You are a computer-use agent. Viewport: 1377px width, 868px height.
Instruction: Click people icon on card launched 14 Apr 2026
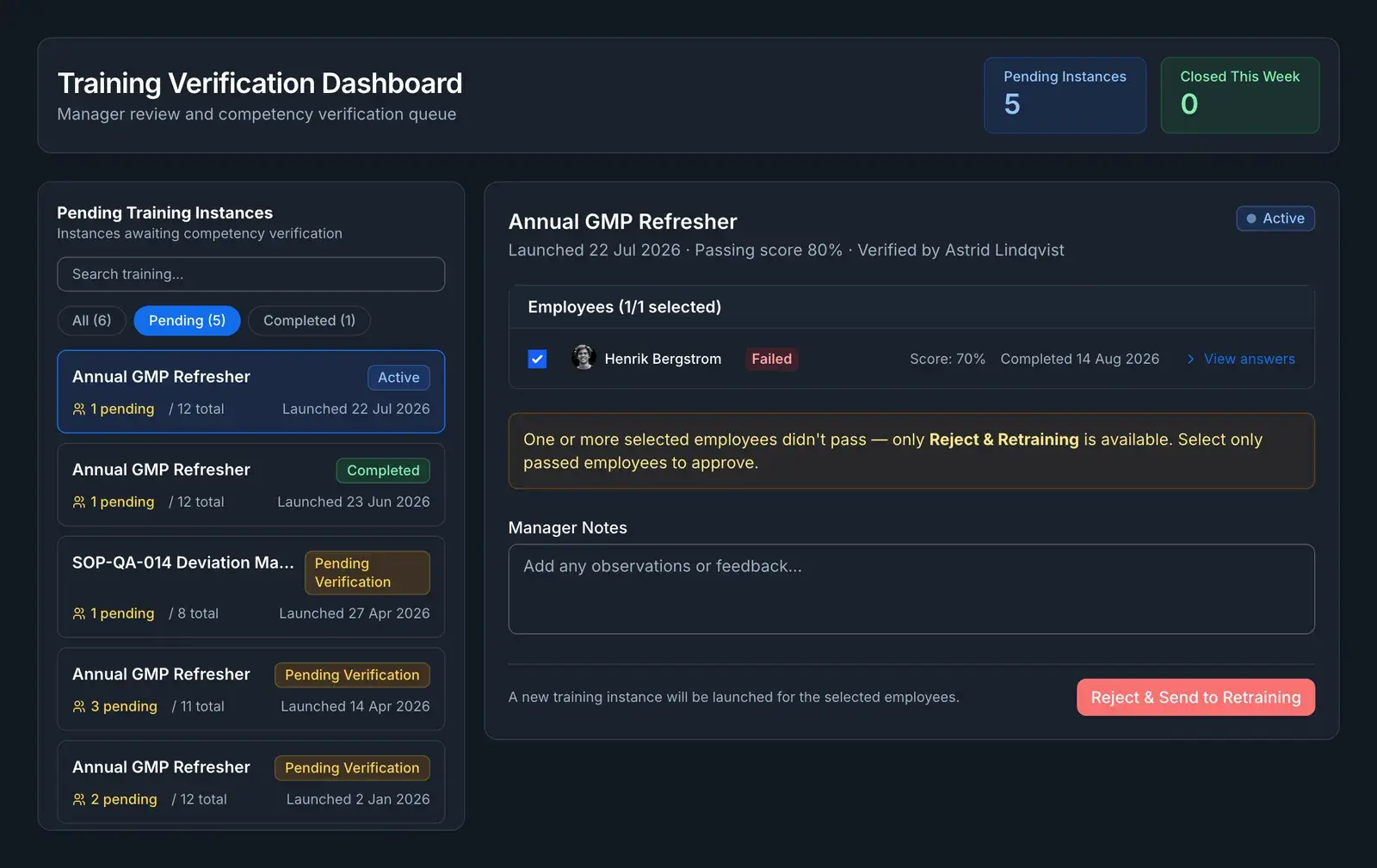tap(79, 706)
